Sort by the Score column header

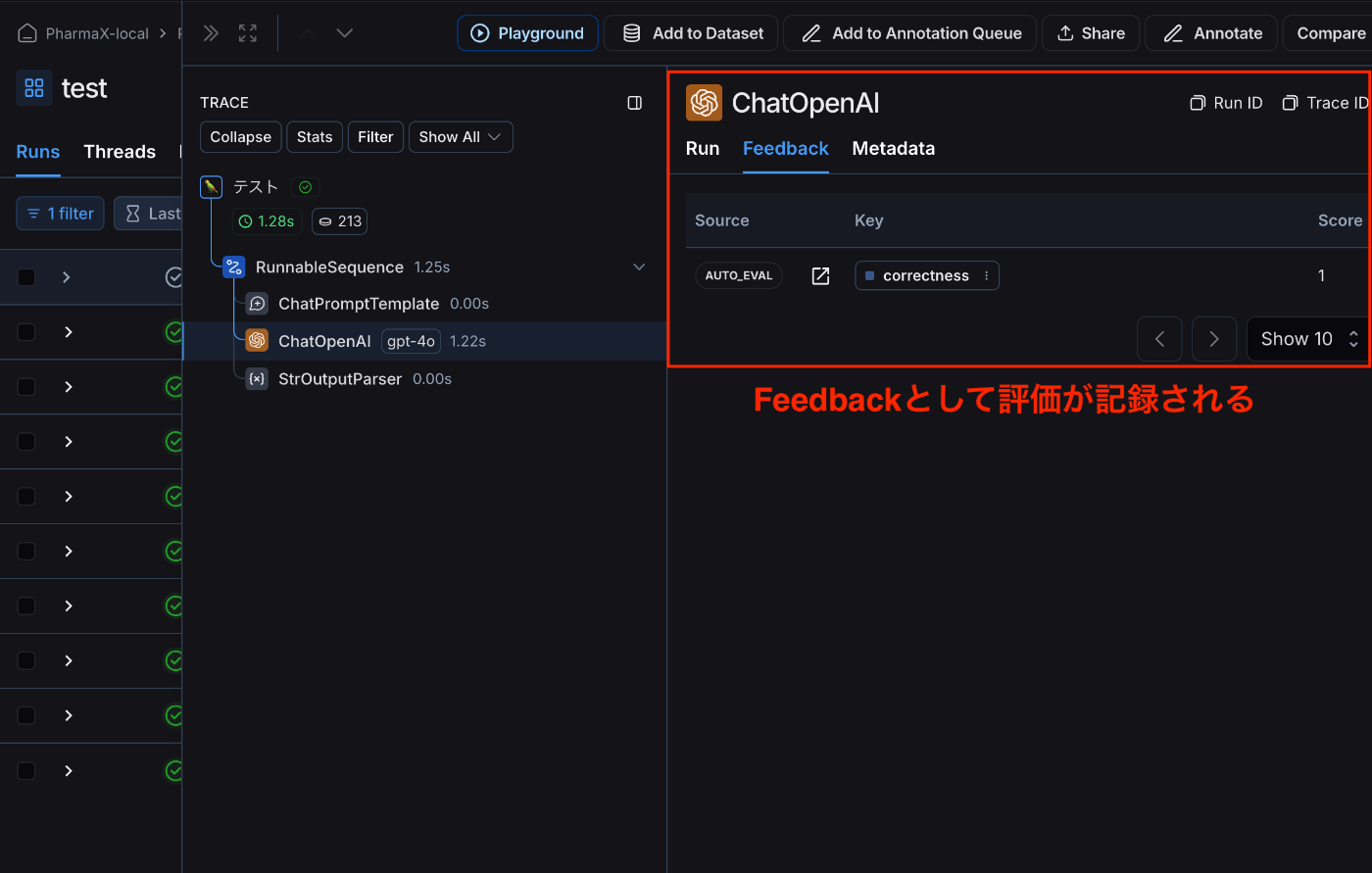[x=1340, y=220]
